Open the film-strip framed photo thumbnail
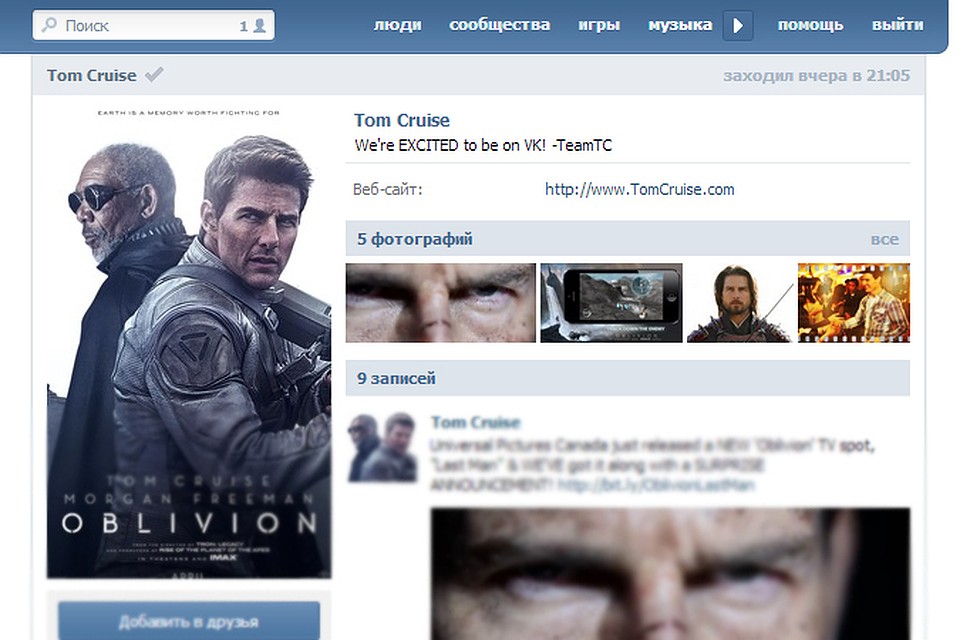This screenshot has height=640, width=960. (x=853, y=303)
